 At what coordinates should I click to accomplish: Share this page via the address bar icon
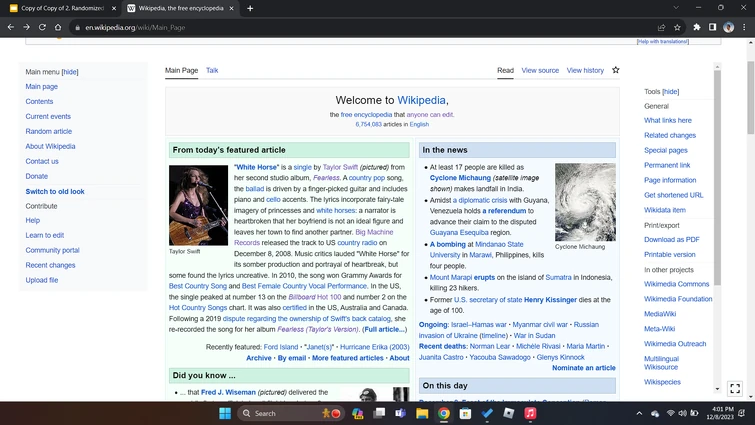click(661, 27)
